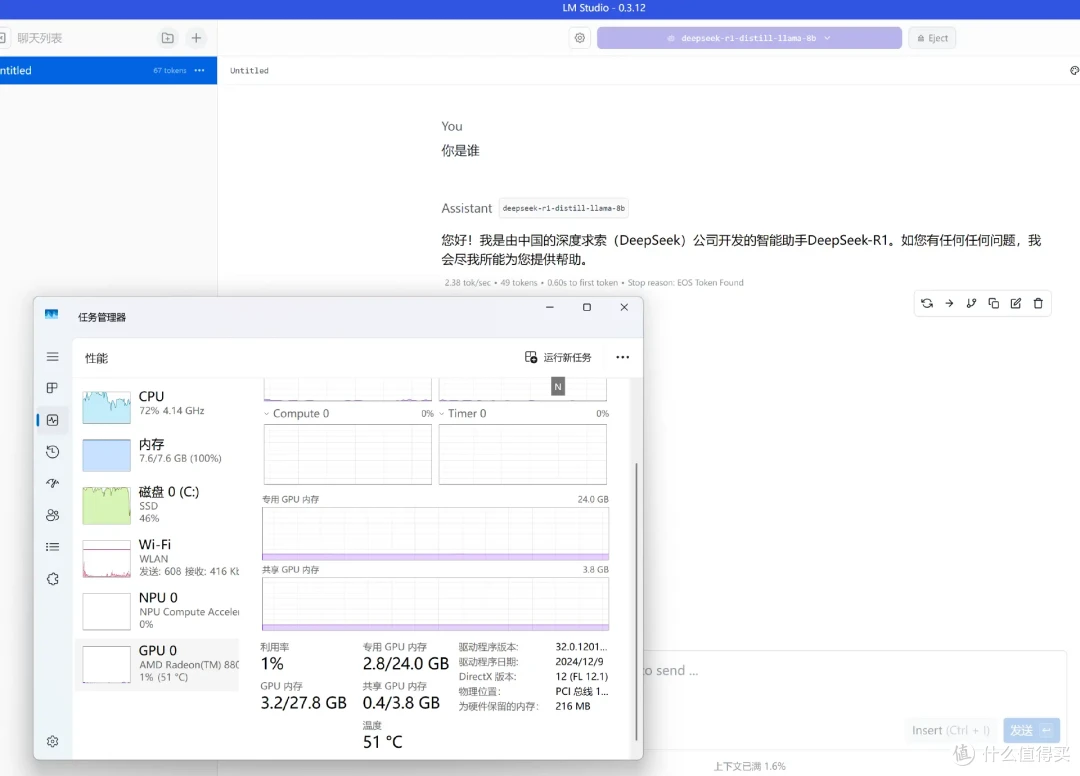This screenshot has height=776, width=1080.
Task: Copy the assistant message
Action: pos(993,303)
